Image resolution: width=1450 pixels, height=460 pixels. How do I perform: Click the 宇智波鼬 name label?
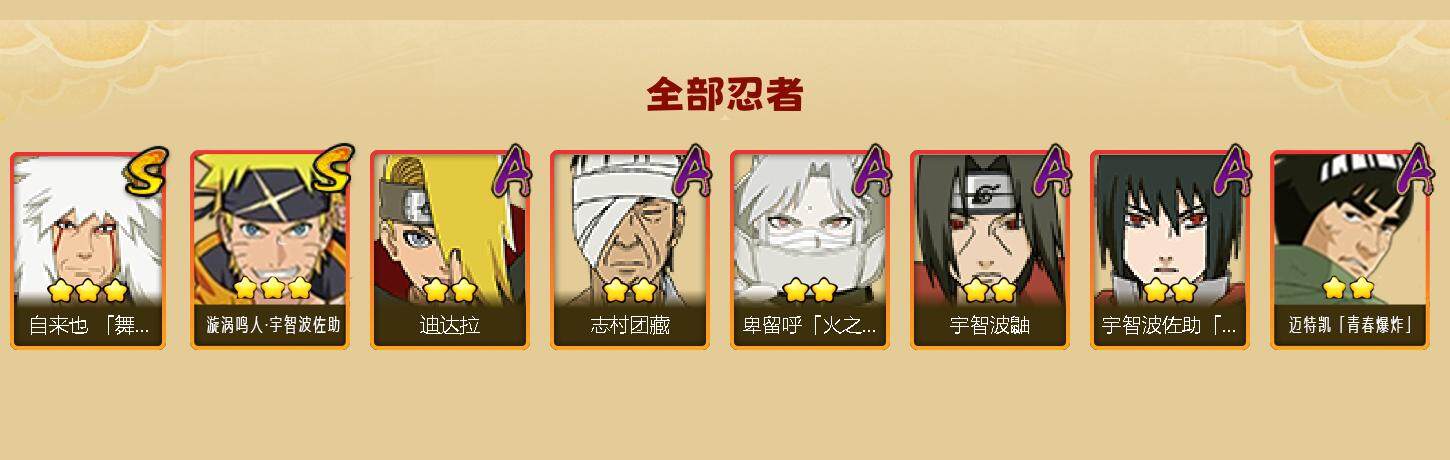pos(990,326)
